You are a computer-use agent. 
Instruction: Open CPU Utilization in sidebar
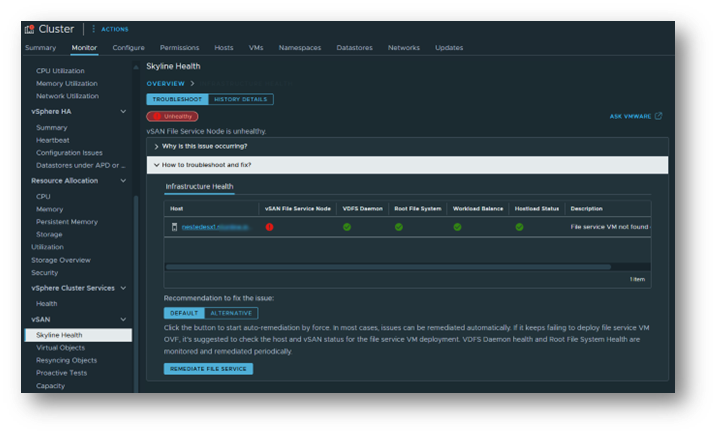[x=60, y=71]
